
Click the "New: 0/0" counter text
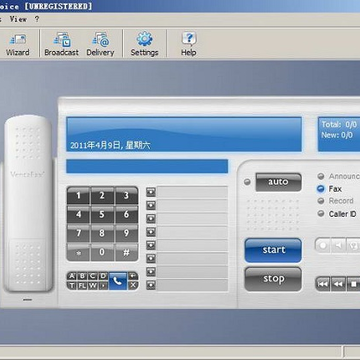pyautogui.click(x=337, y=135)
